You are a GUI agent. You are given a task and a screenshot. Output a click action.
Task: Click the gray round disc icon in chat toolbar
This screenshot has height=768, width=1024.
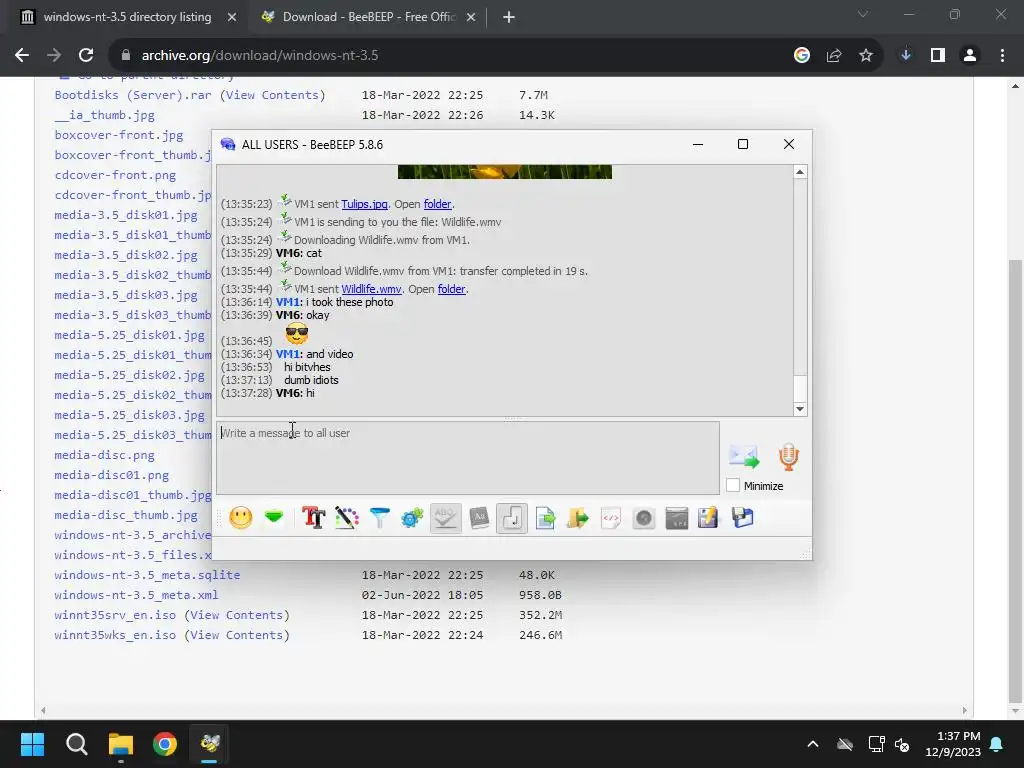tap(644, 519)
